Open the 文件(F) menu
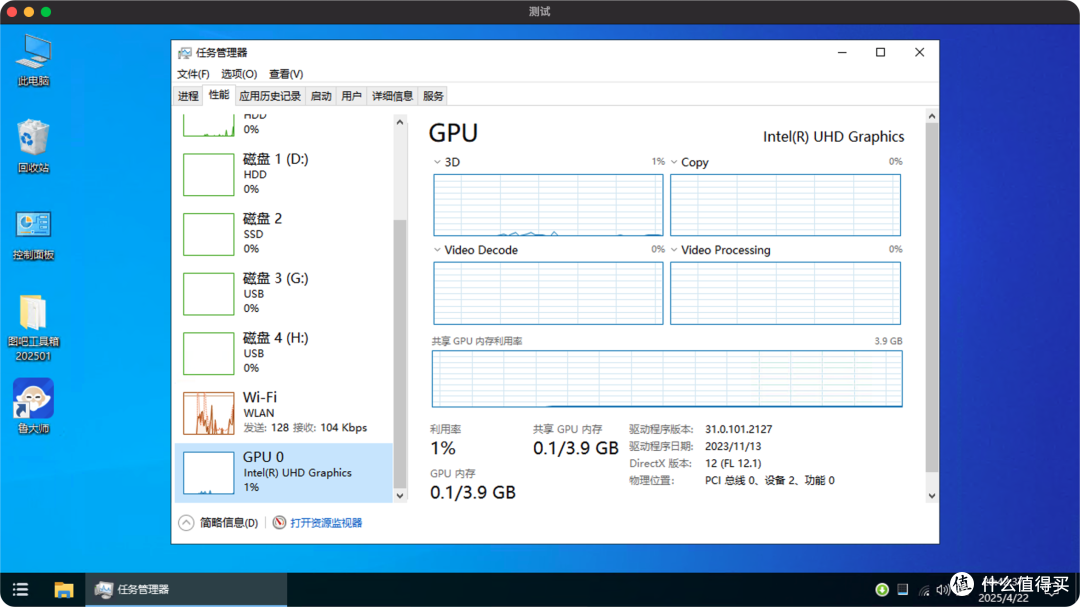This screenshot has width=1080, height=607. [x=193, y=74]
